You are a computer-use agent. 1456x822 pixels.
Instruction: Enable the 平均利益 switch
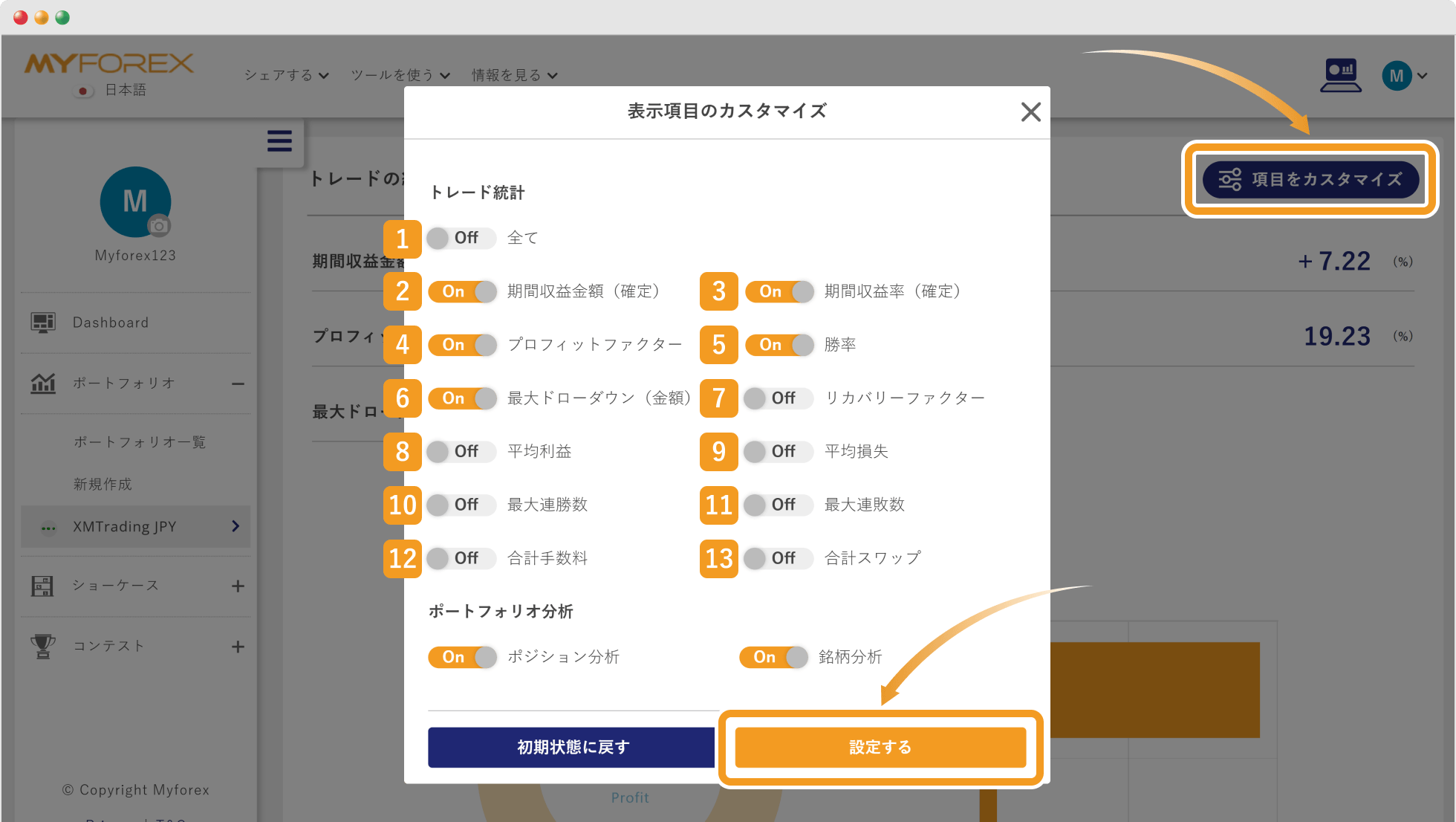coord(461,451)
